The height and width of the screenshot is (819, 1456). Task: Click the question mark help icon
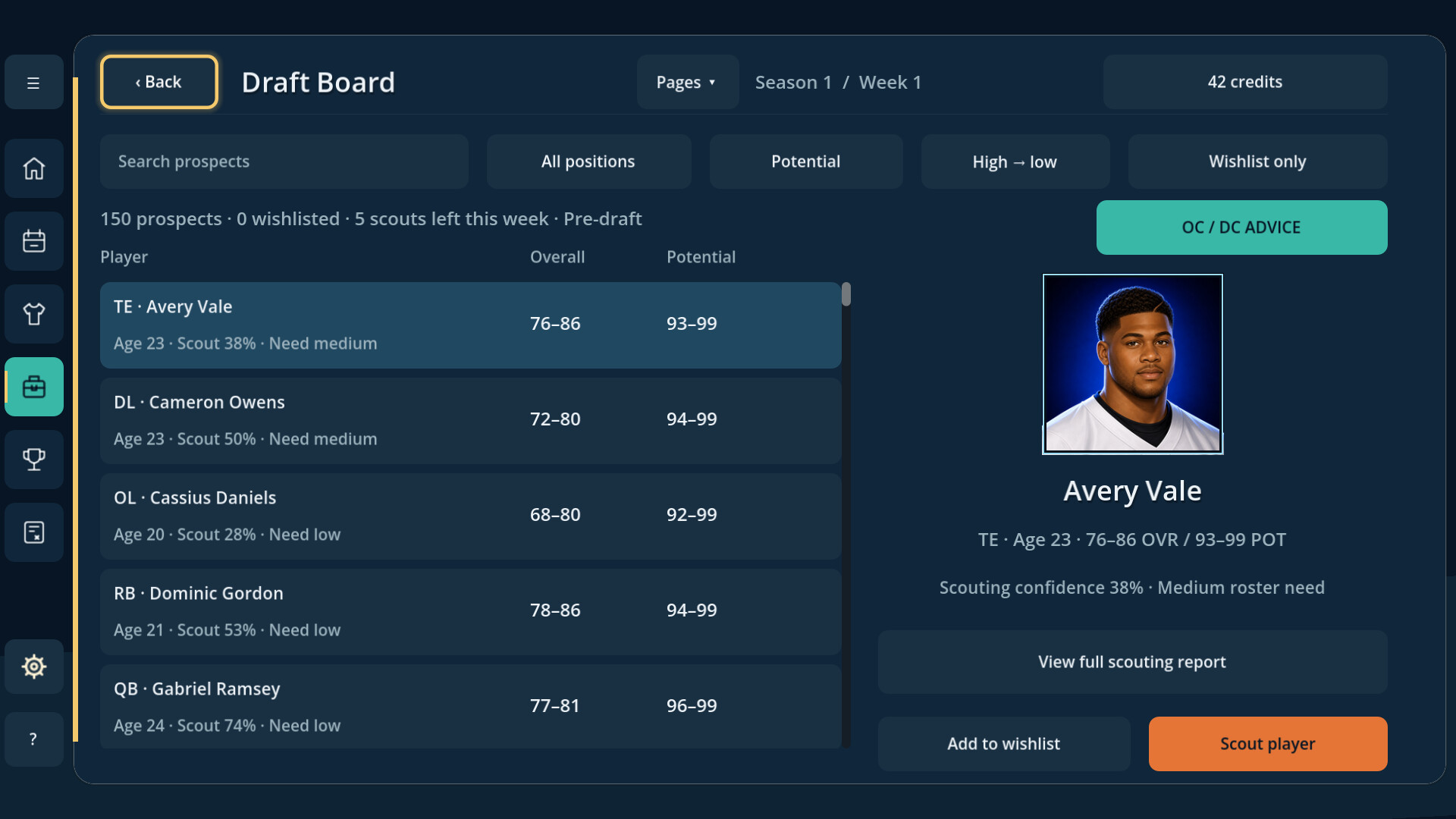tap(33, 739)
